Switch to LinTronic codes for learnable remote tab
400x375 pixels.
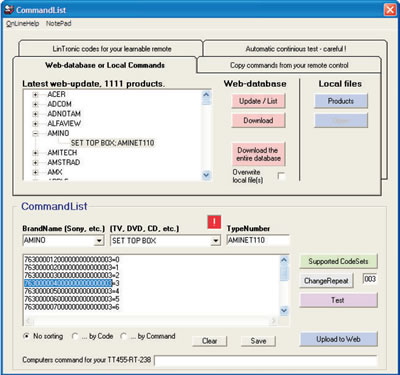click(112, 49)
